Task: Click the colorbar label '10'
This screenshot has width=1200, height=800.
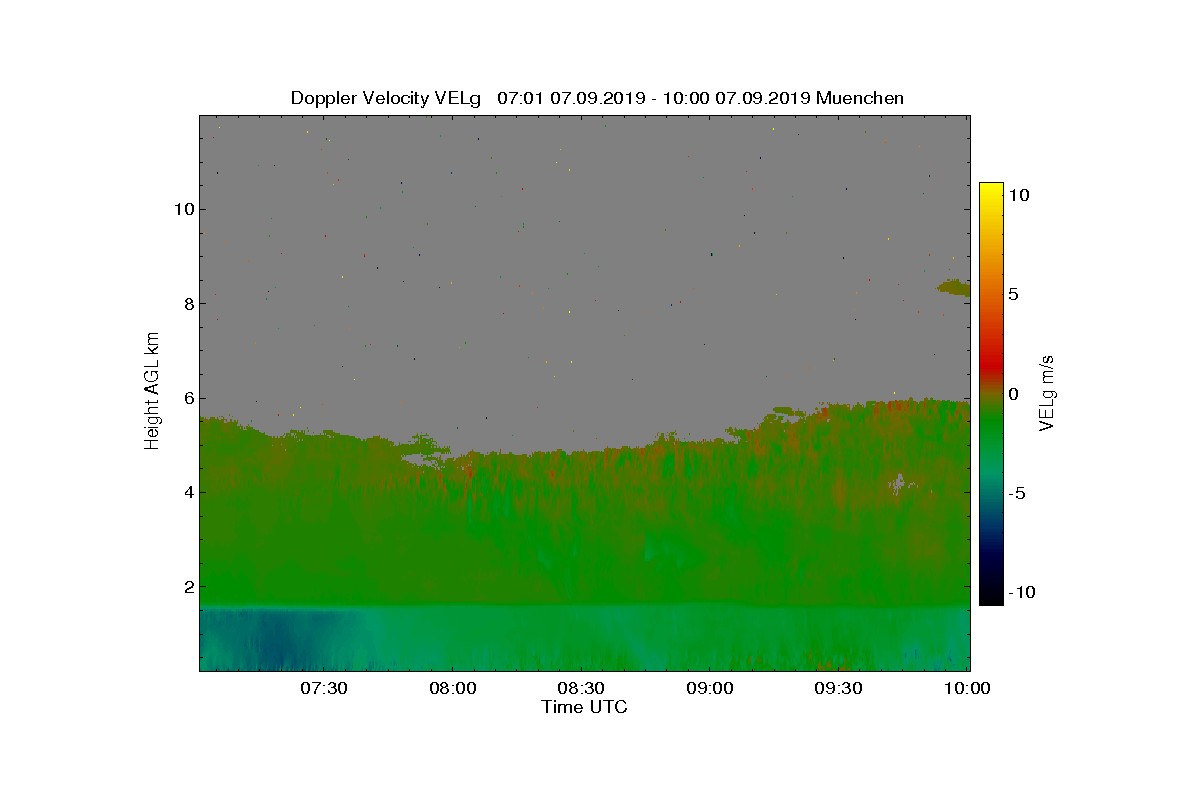Action: click(x=1018, y=196)
